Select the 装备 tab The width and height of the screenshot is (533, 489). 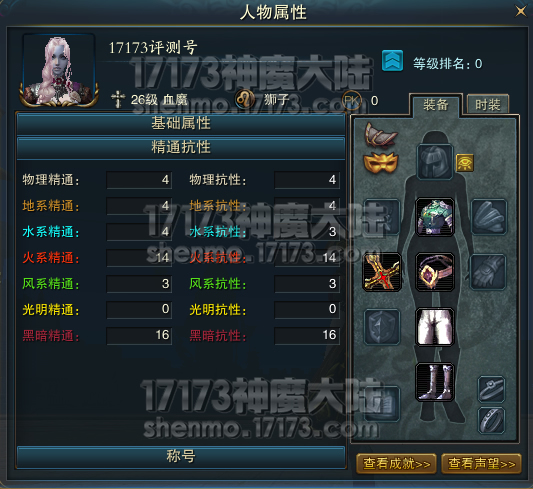[x=436, y=105]
